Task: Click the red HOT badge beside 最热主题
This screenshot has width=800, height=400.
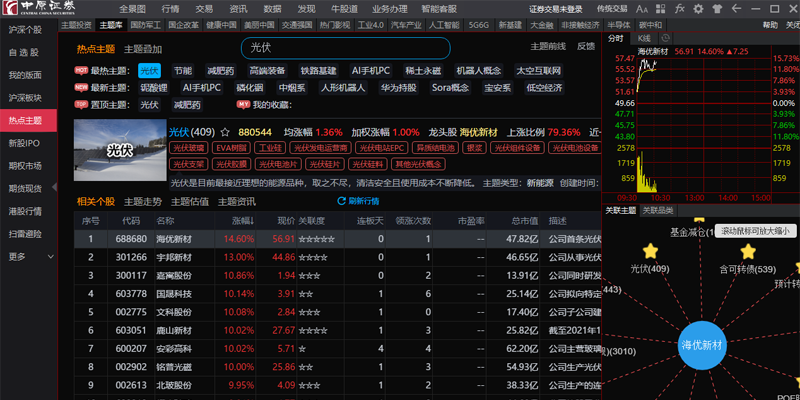Action: [x=81, y=70]
